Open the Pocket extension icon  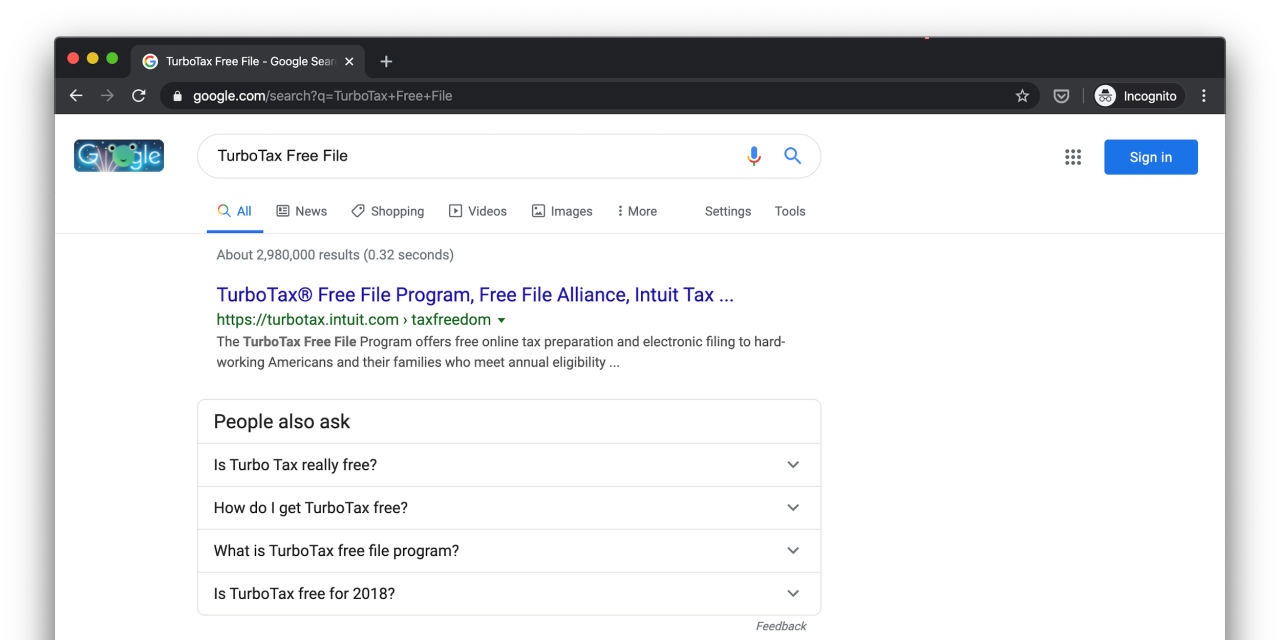1061,96
